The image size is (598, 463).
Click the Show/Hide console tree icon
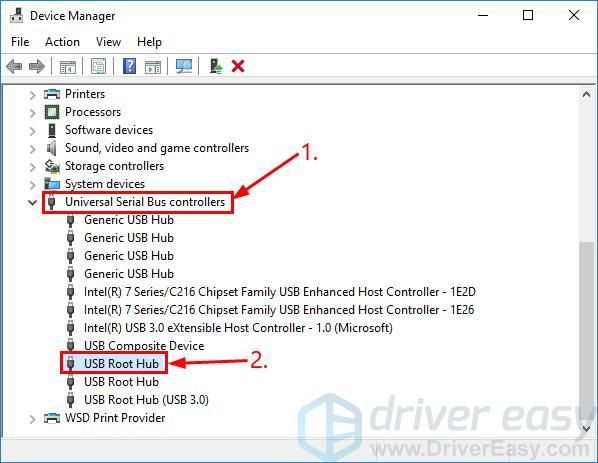click(68, 67)
